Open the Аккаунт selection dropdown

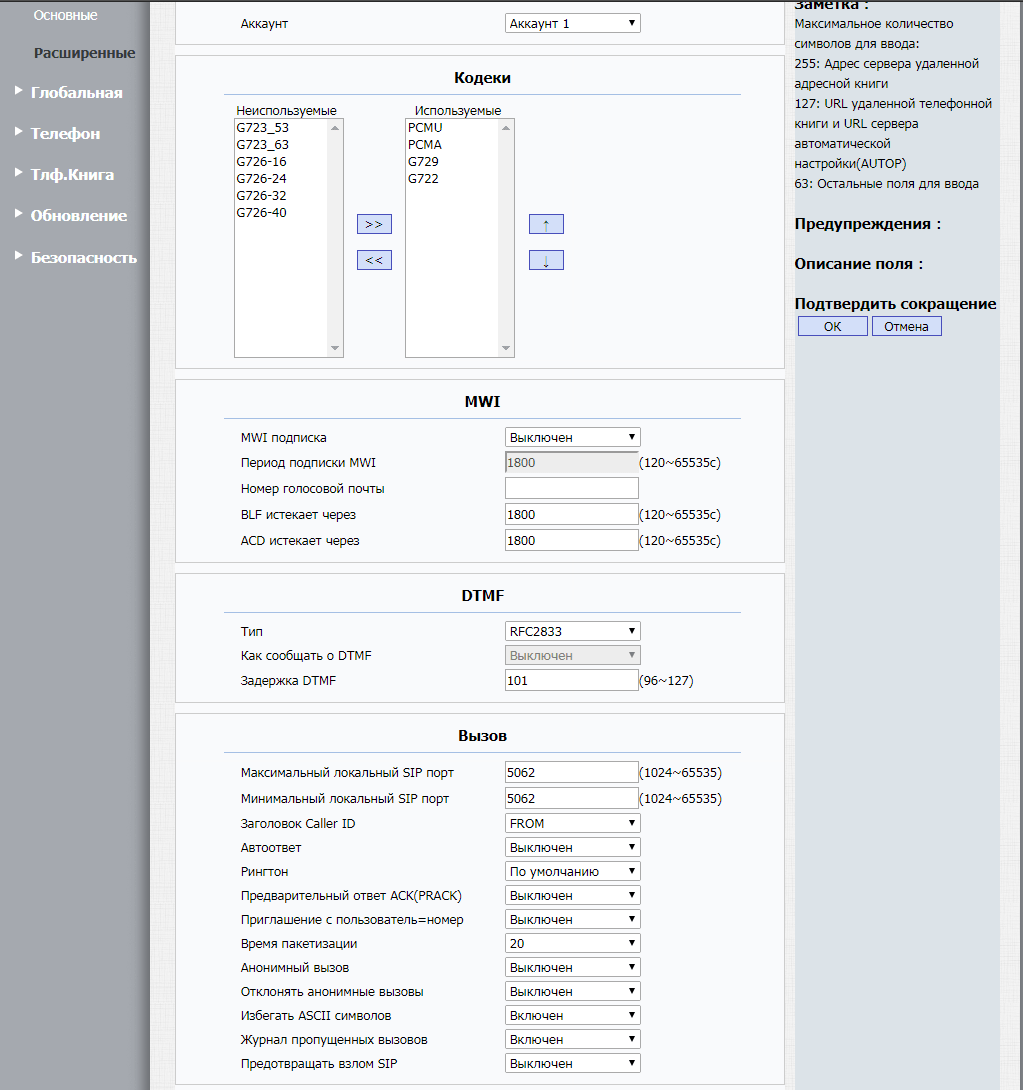click(x=573, y=23)
